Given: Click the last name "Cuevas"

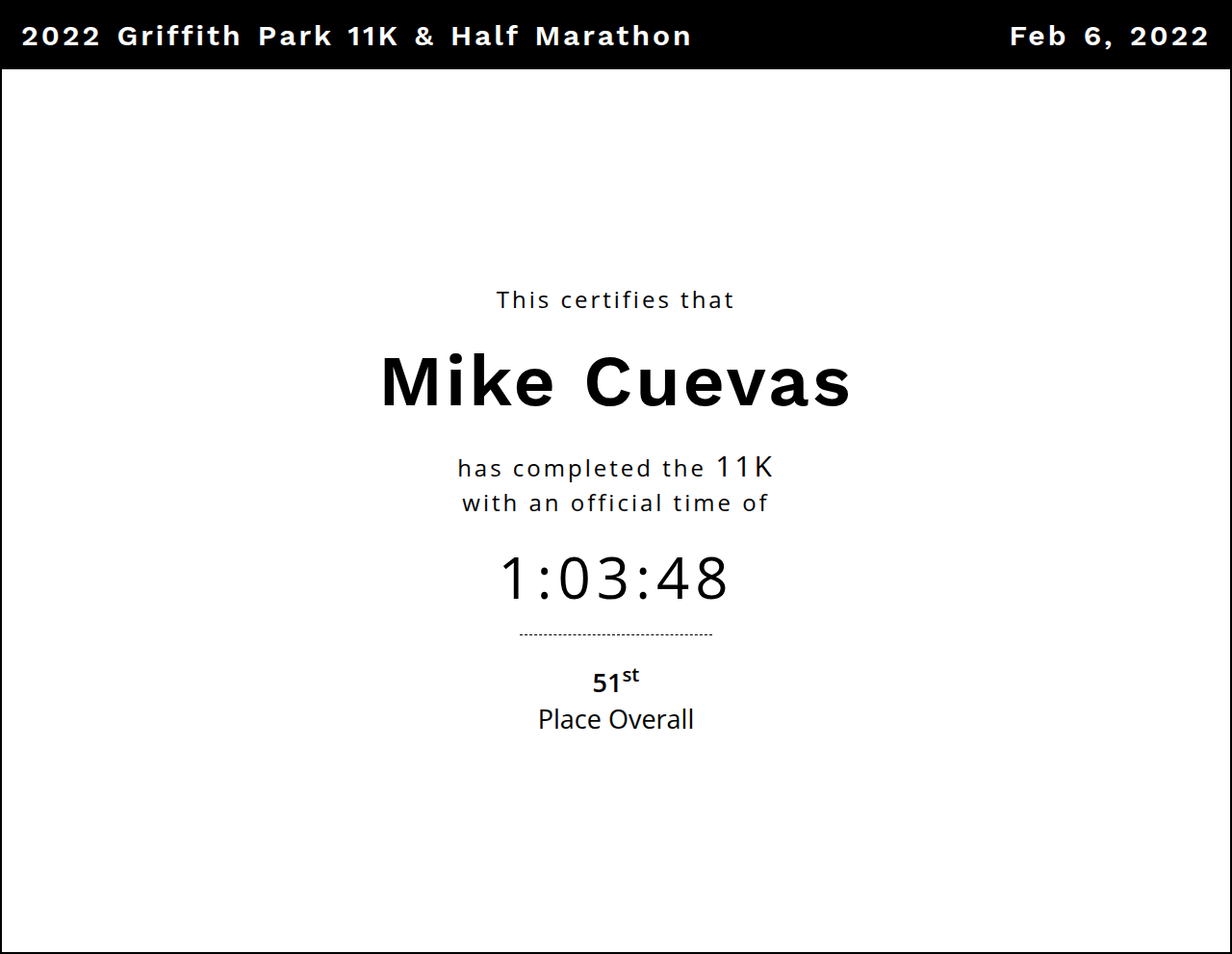Looking at the screenshot, I should (718, 382).
